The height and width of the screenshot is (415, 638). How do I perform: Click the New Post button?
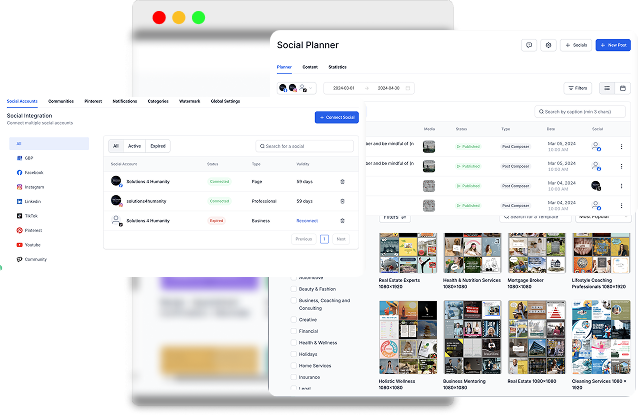pos(613,45)
